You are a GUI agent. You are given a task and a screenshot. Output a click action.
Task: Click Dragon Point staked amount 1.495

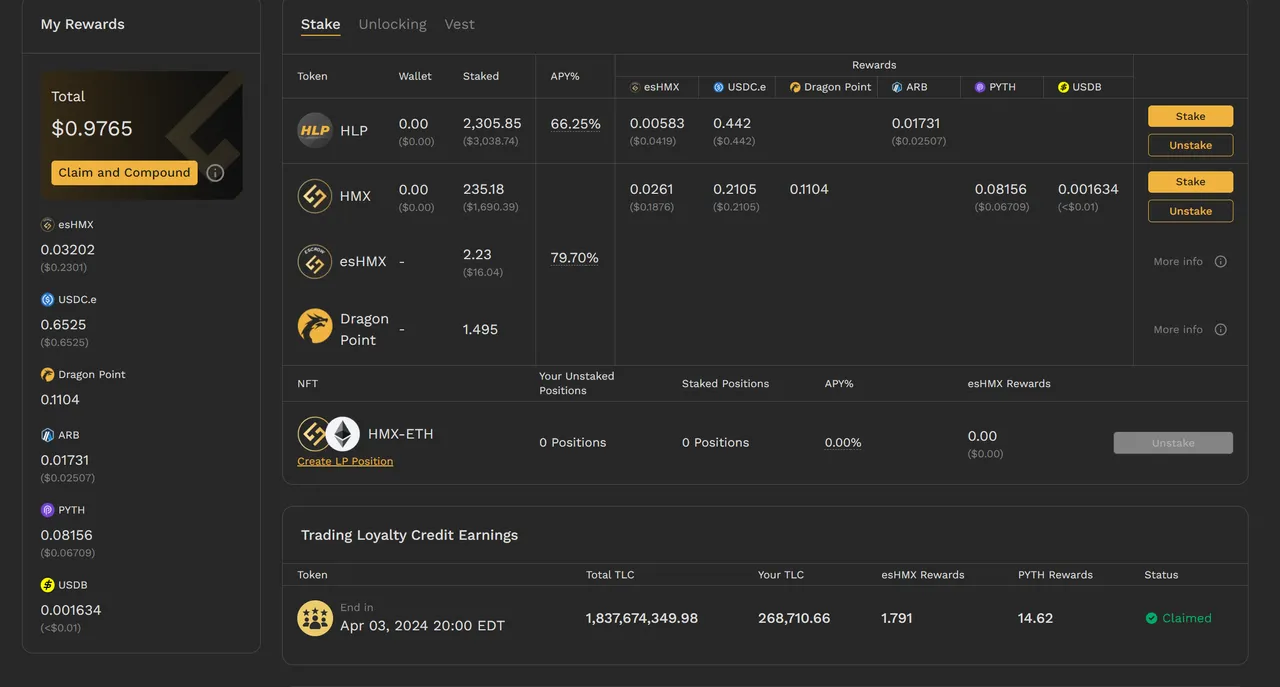[x=480, y=330]
